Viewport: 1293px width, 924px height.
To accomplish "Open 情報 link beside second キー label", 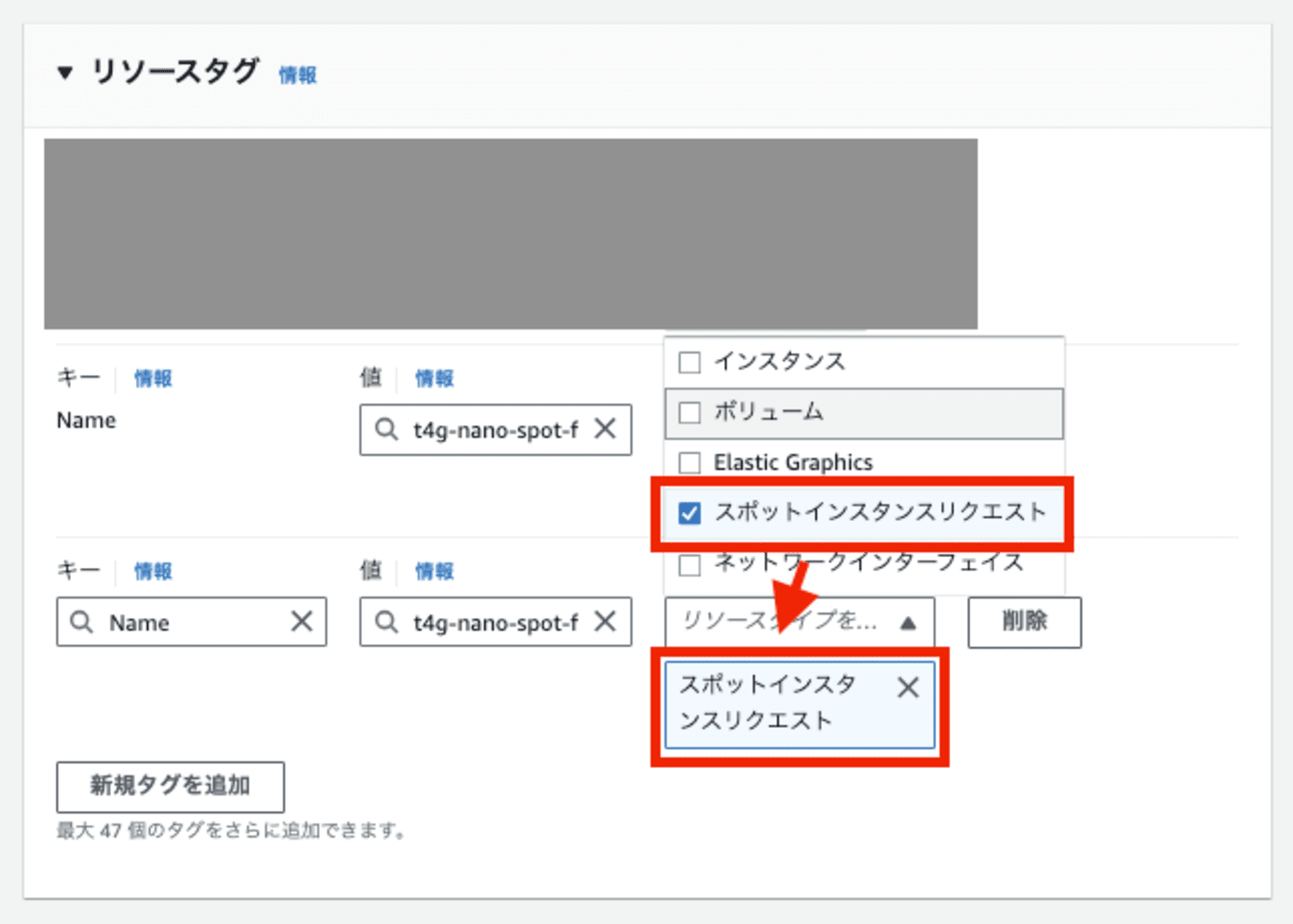I will tap(153, 571).
